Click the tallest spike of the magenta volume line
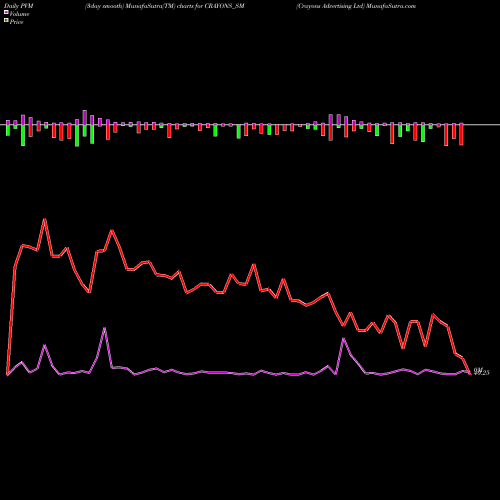This screenshot has height=500, width=500. [x=105, y=328]
